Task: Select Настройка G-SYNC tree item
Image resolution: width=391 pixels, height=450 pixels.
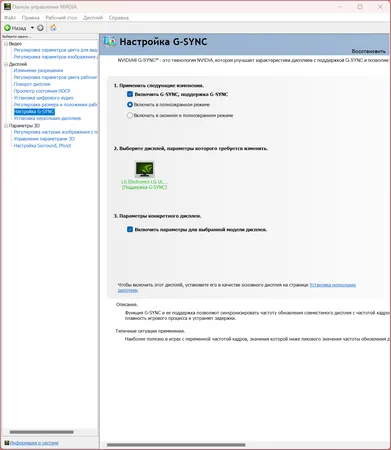Action: [x=34, y=112]
